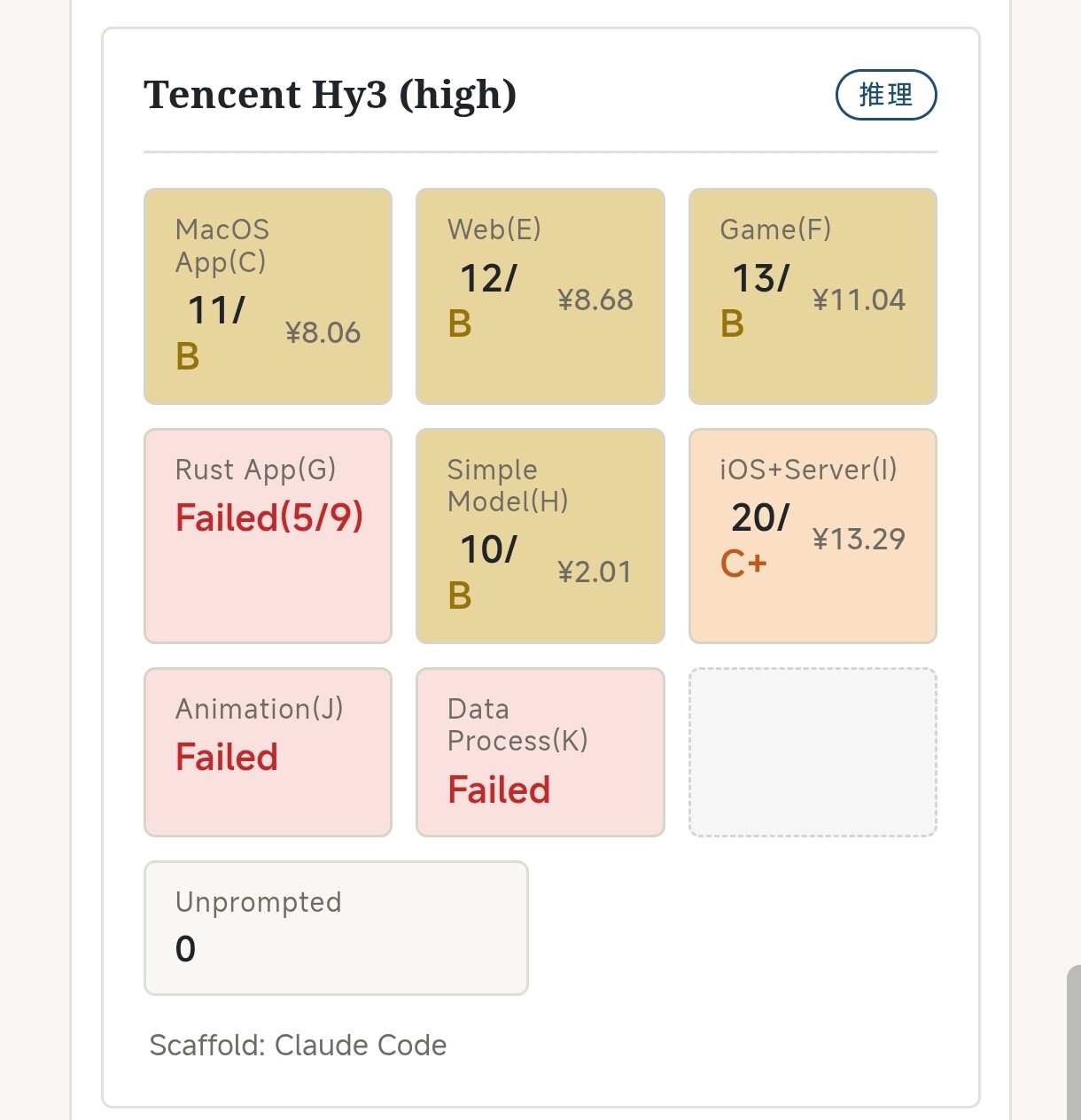
Task: Select the Rust App(G) Failed card
Action: (268, 536)
